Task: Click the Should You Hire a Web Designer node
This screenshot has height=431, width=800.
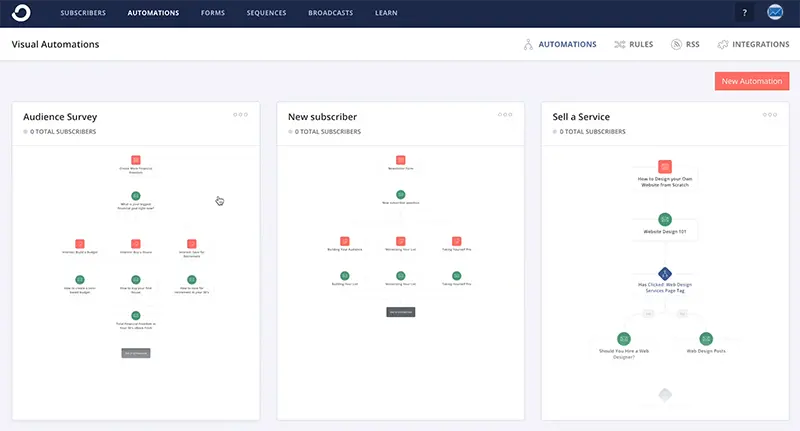Action: 624,339
